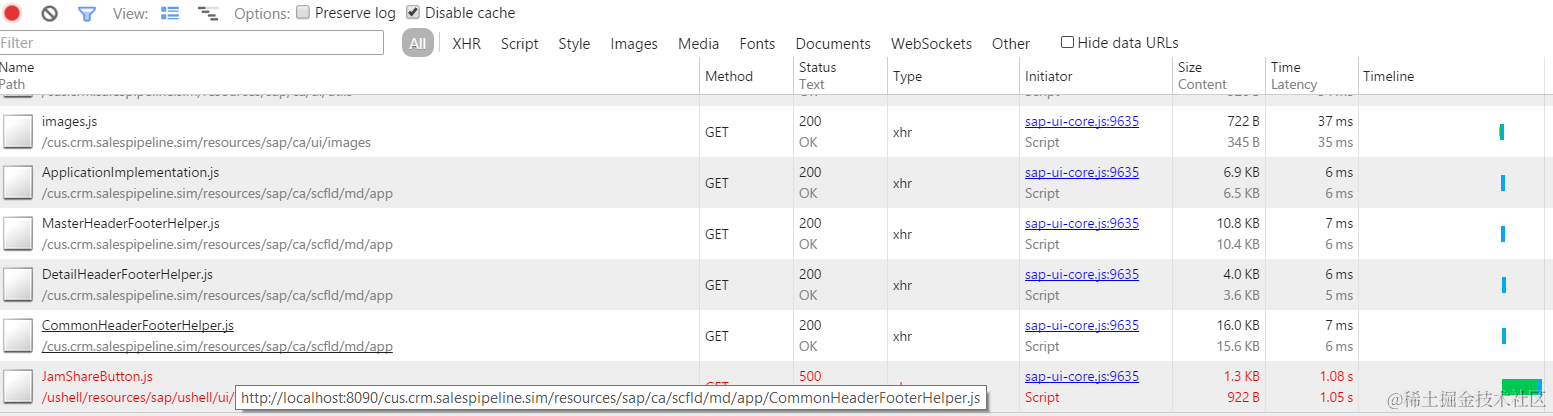1553x416 pixels.
Task: Click the 37 ms time value
Action: 1335,121
